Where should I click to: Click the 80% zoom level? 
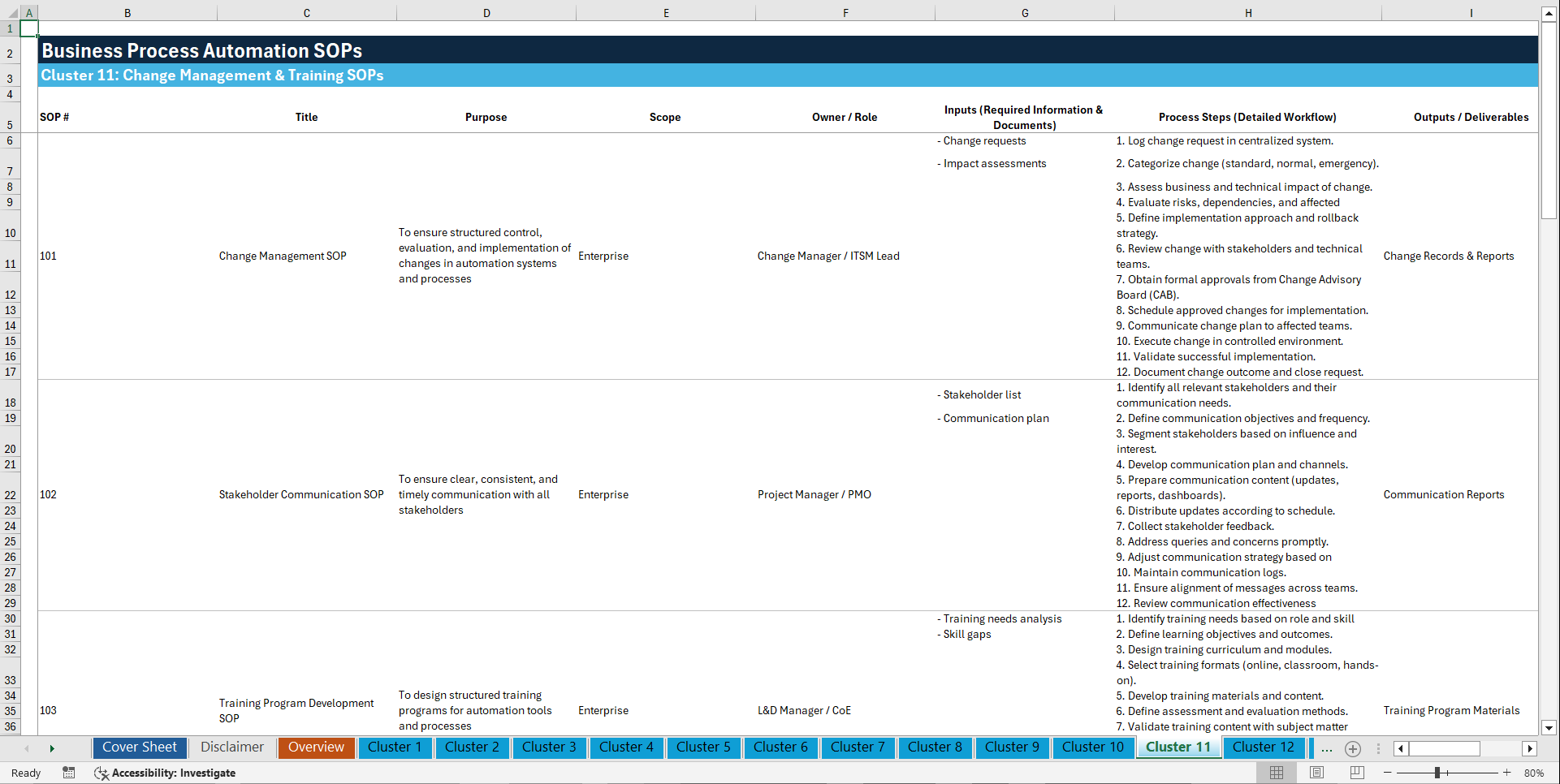[x=1534, y=773]
